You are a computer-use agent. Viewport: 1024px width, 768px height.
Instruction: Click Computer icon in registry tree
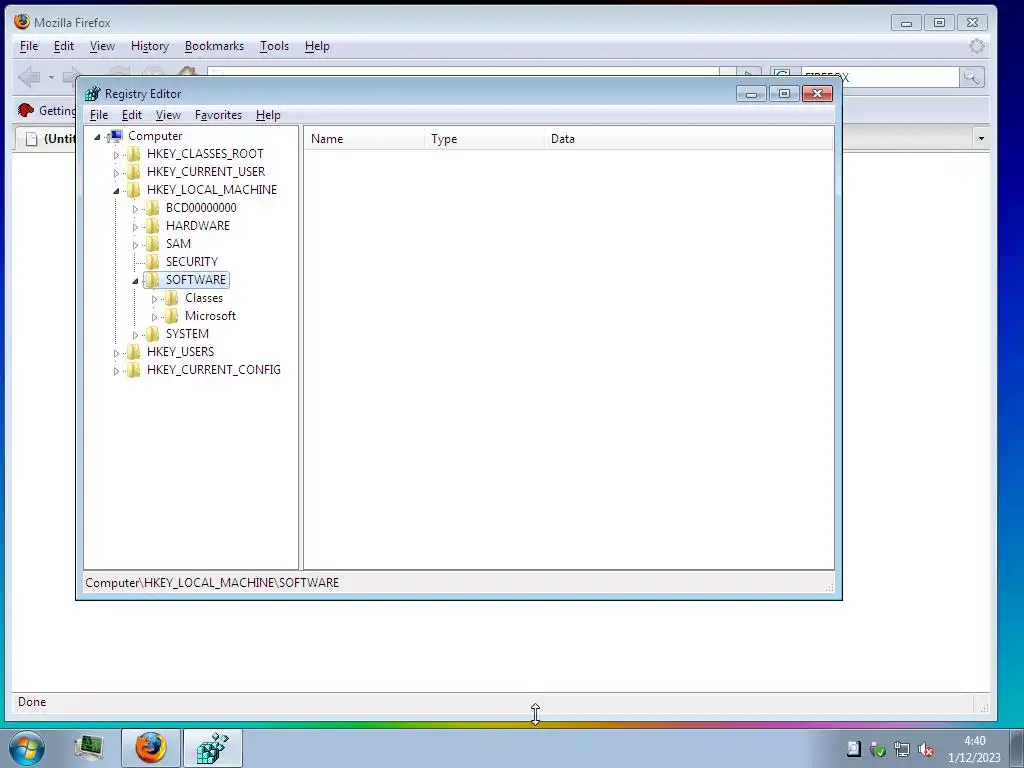[x=115, y=136]
